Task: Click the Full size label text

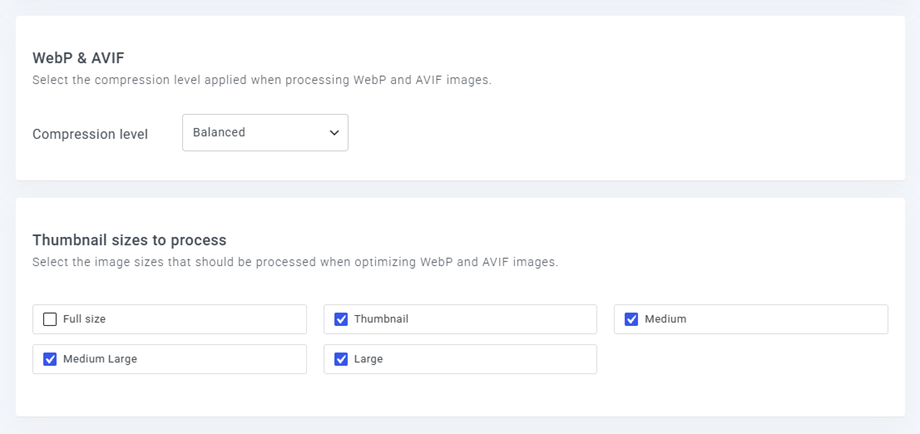Action: point(84,319)
